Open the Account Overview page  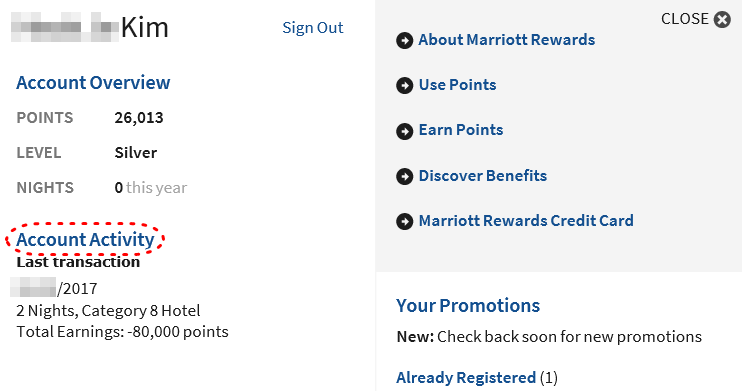tap(93, 83)
